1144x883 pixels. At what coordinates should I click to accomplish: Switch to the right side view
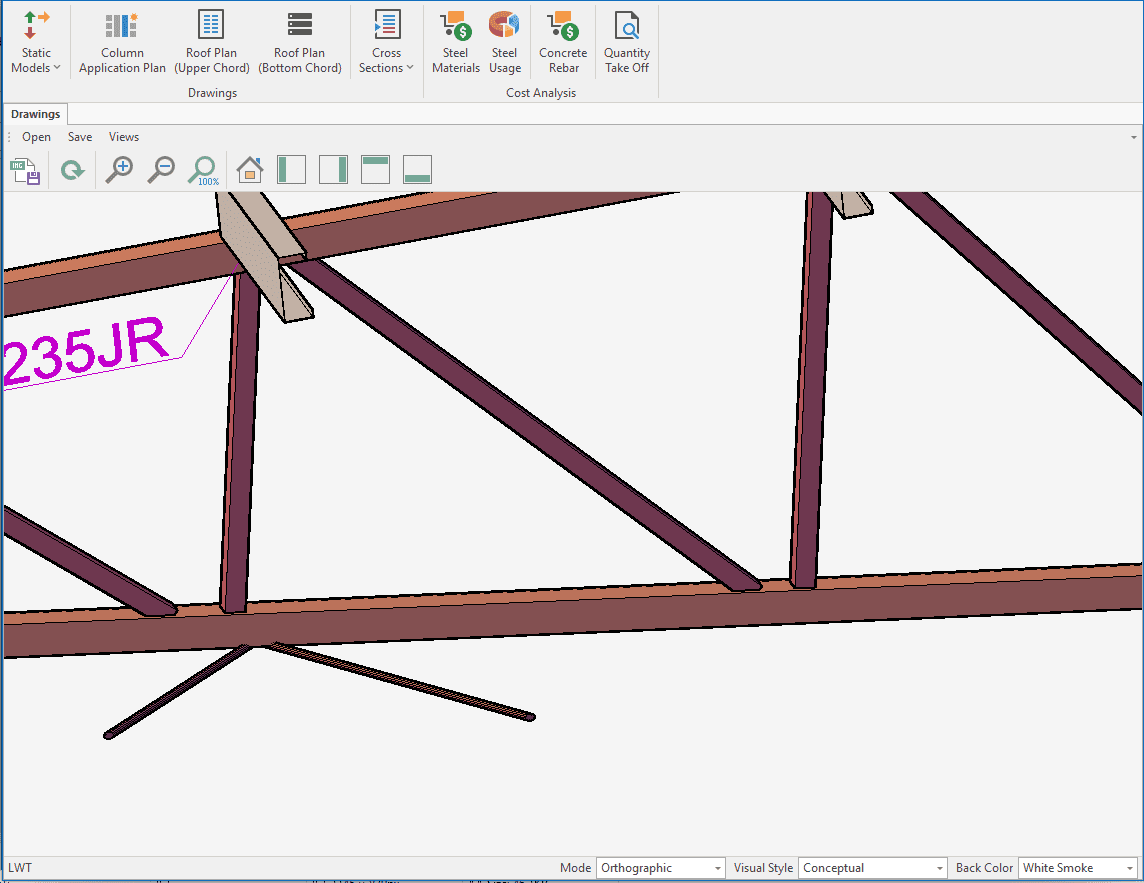click(x=333, y=170)
